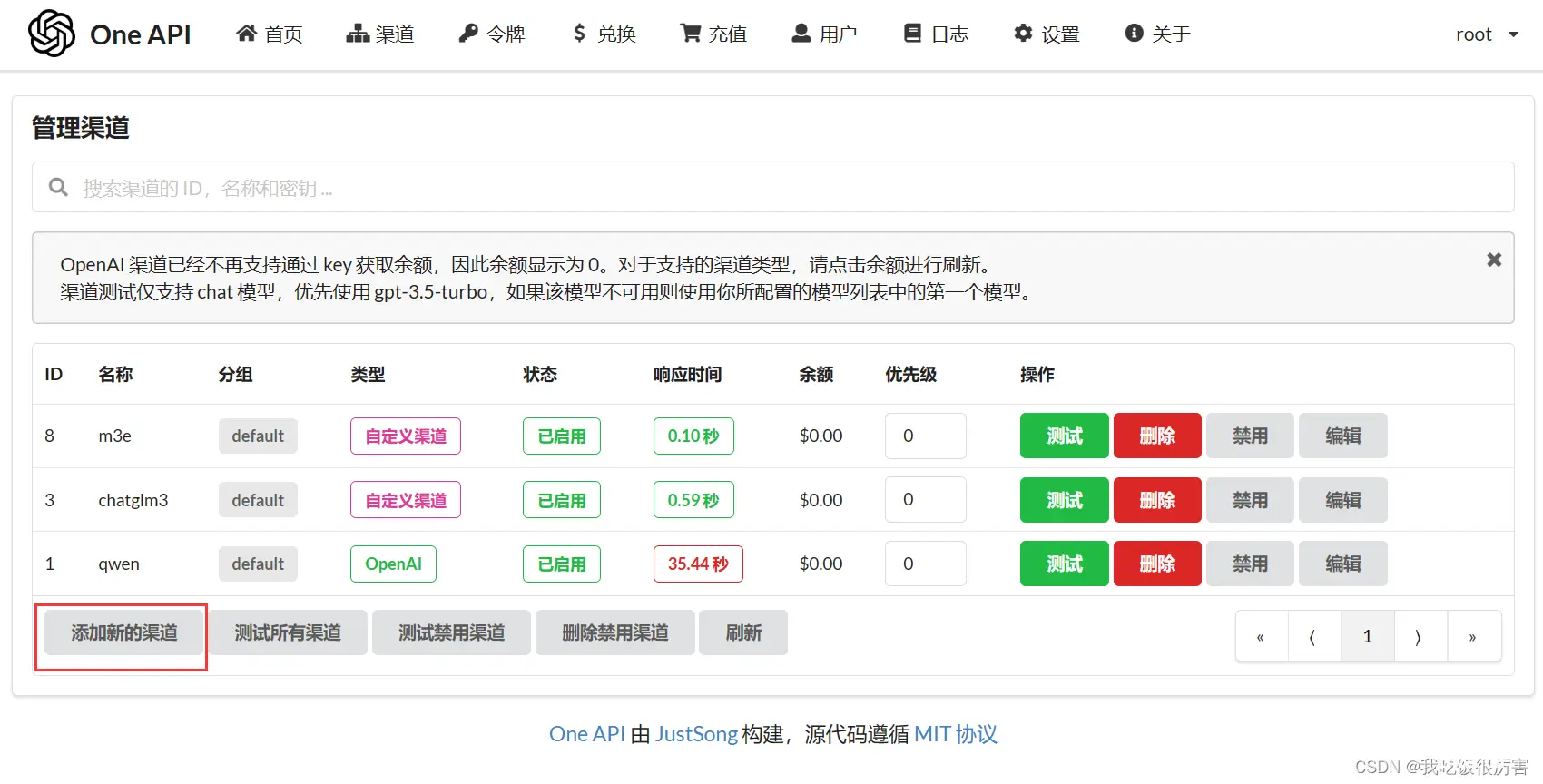Click the default group tag for m3e
The width and height of the screenshot is (1543, 784).
258,436
